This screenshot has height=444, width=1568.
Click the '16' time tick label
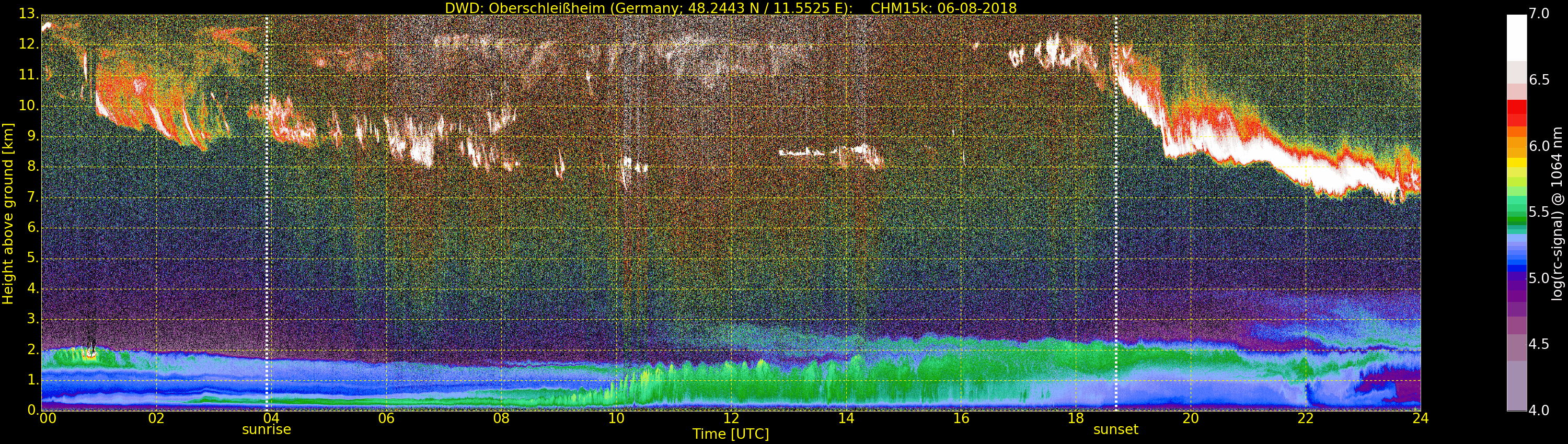[x=961, y=418]
